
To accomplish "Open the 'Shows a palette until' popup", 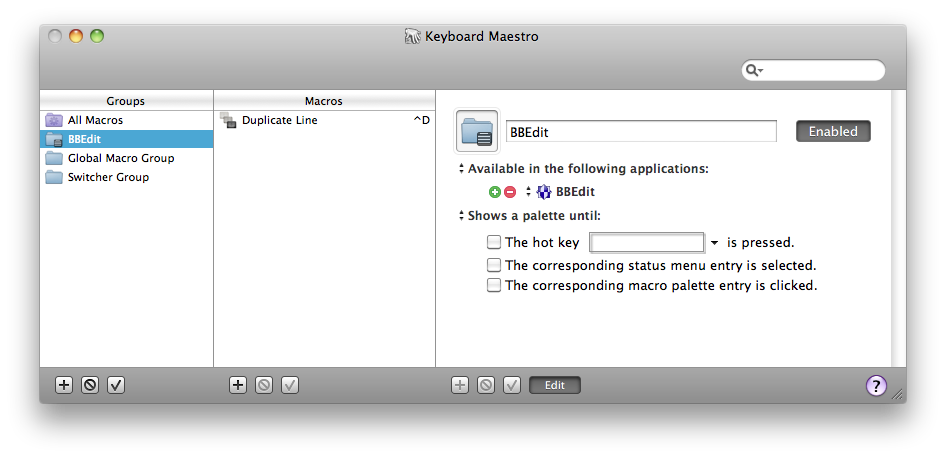I will coord(462,215).
